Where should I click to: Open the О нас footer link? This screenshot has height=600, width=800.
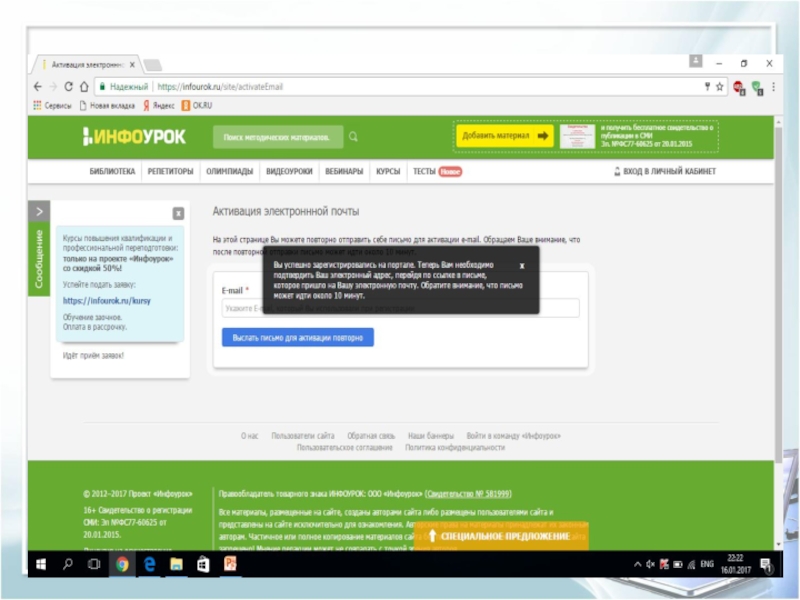(x=249, y=436)
